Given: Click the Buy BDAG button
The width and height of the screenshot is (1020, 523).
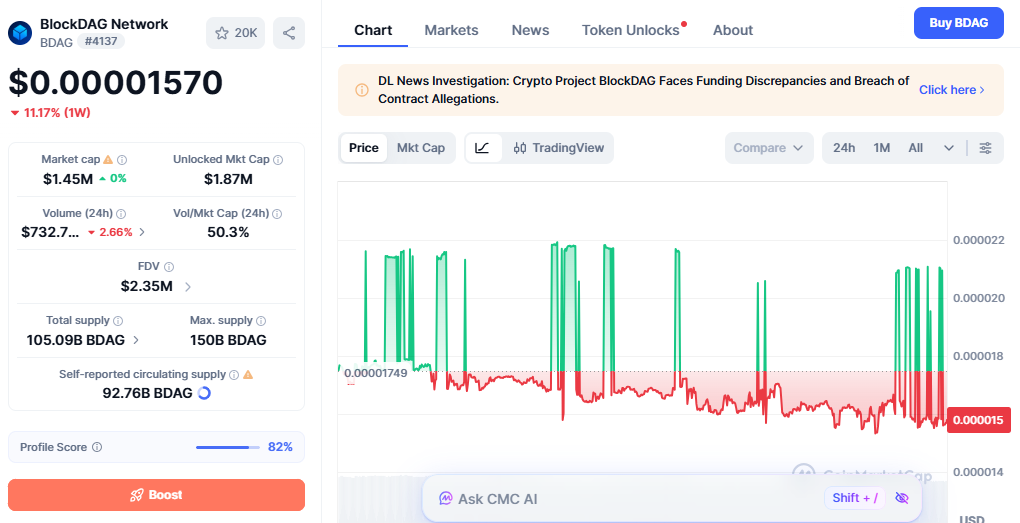Looking at the screenshot, I should coord(958,23).
